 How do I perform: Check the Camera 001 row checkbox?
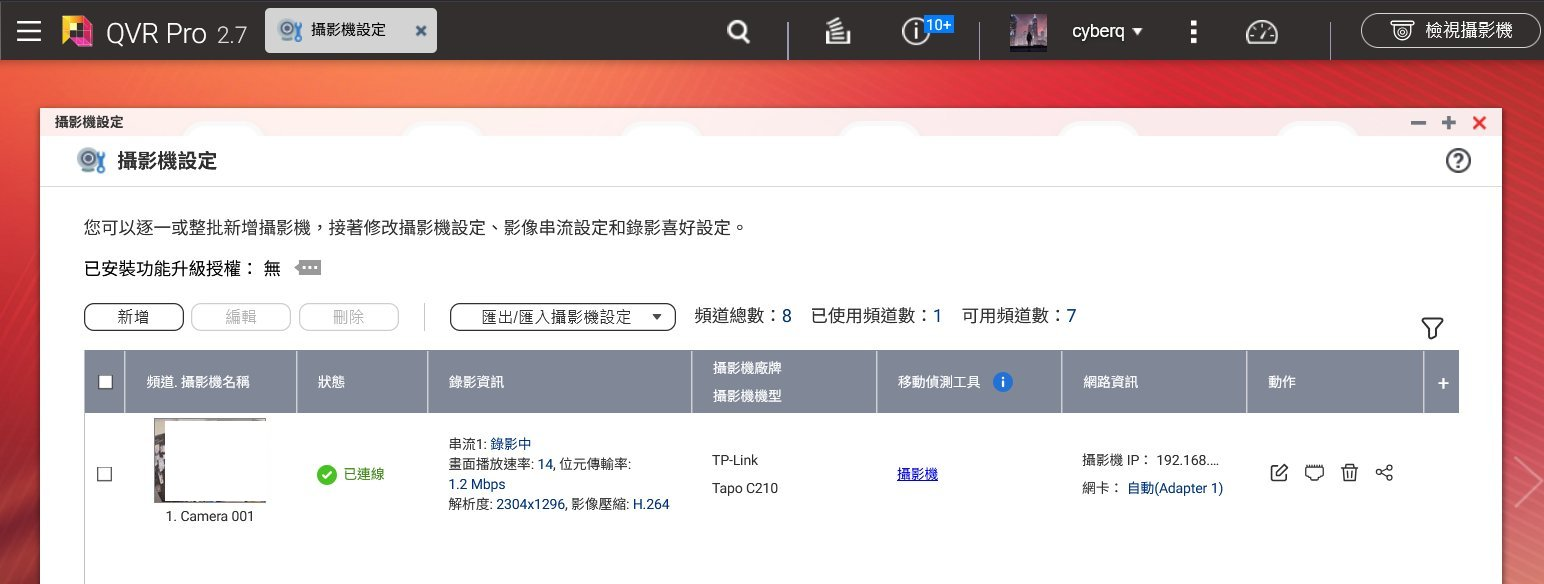[104, 474]
